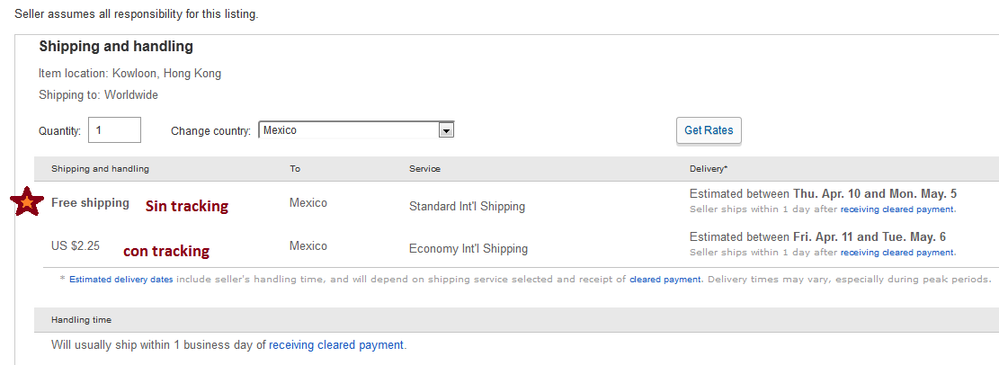Screen dimensions: 999x365
Task: Click the Service column header
Action: click(x=424, y=169)
